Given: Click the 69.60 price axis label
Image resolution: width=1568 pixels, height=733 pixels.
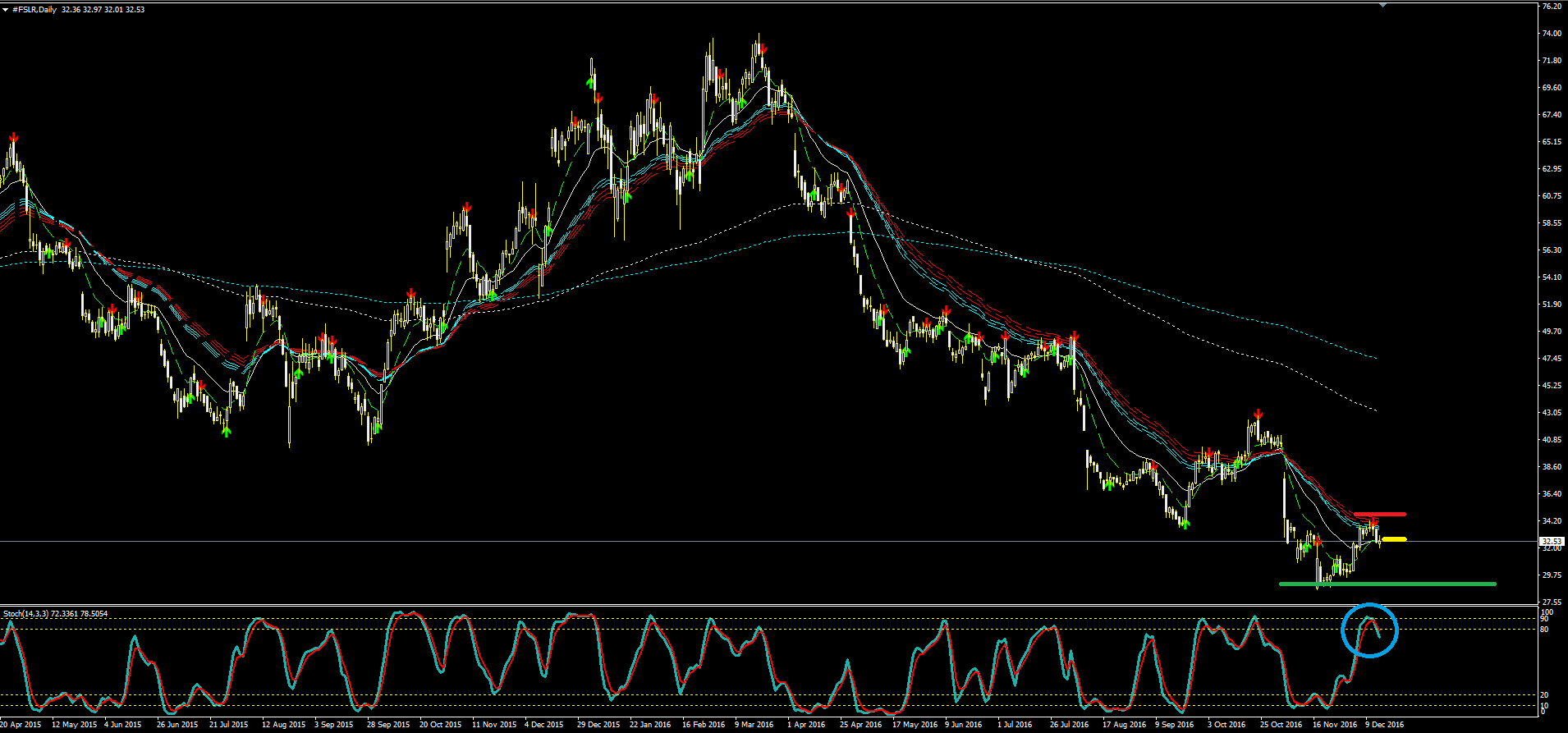Looking at the screenshot, I should (x=1552, y=88).
